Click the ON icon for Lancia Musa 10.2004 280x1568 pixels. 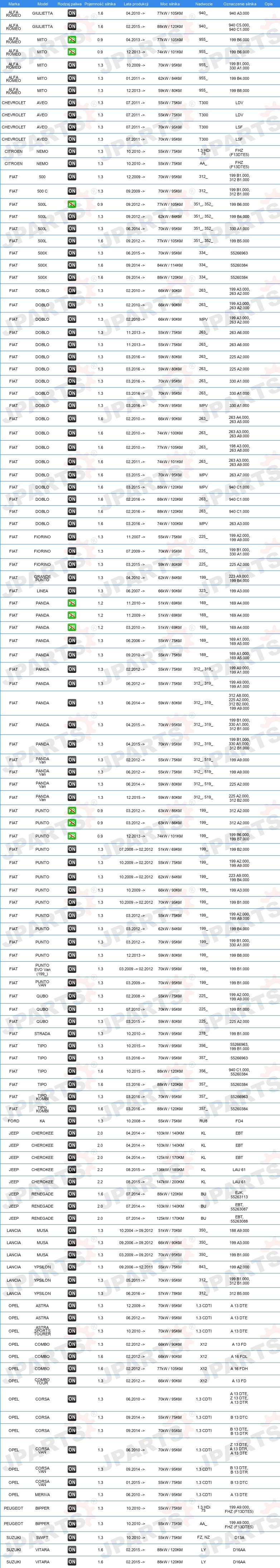click(72, 1230)
